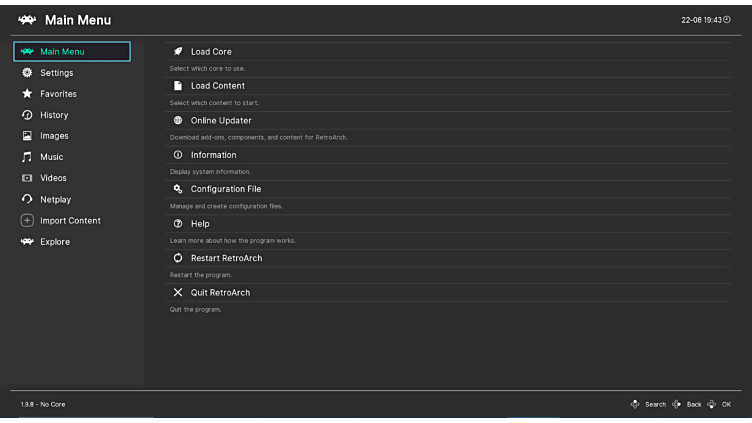Open the History sidebar tab

54,115
